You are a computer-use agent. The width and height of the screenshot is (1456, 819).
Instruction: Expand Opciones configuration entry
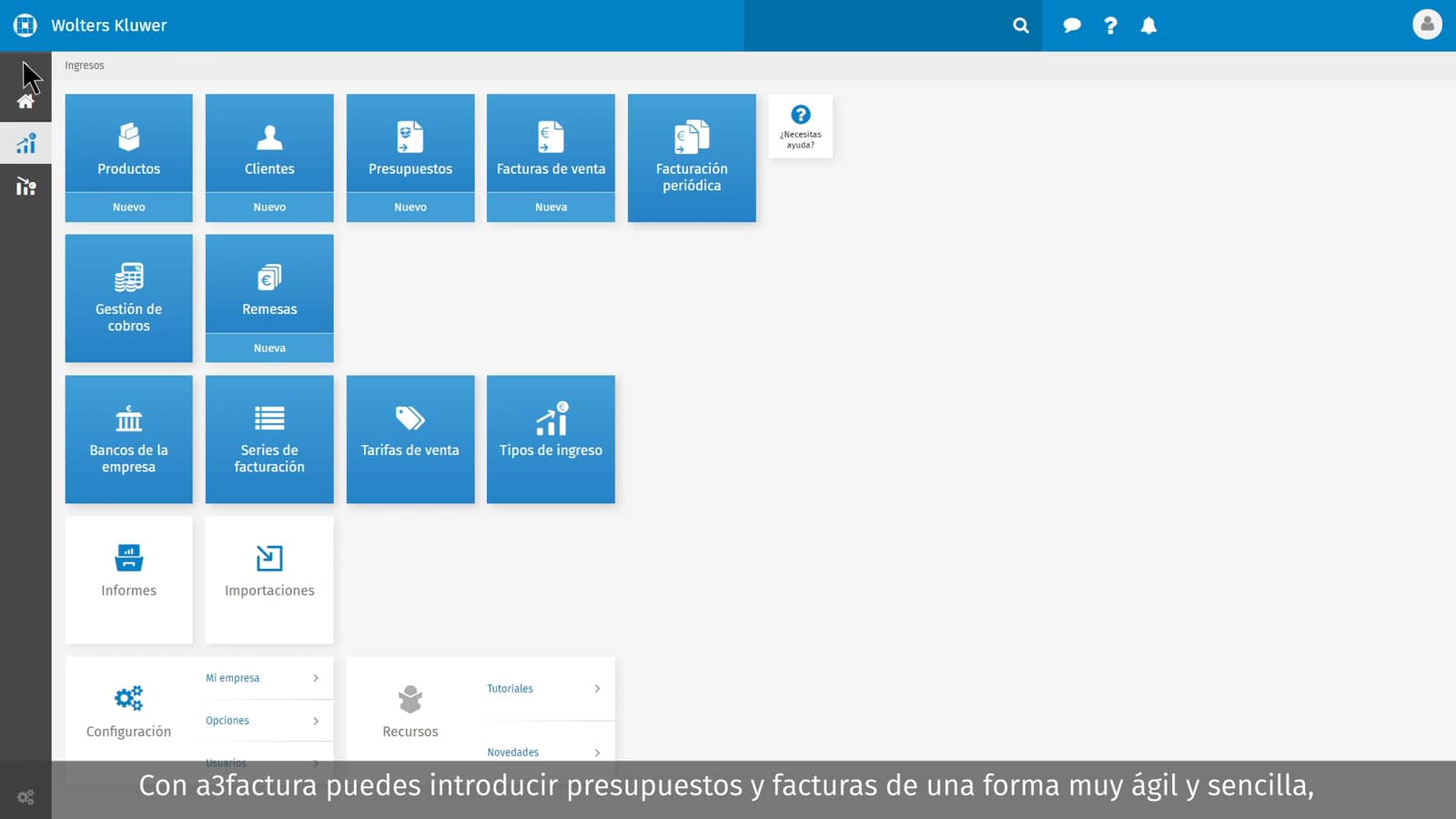point(263,721)
